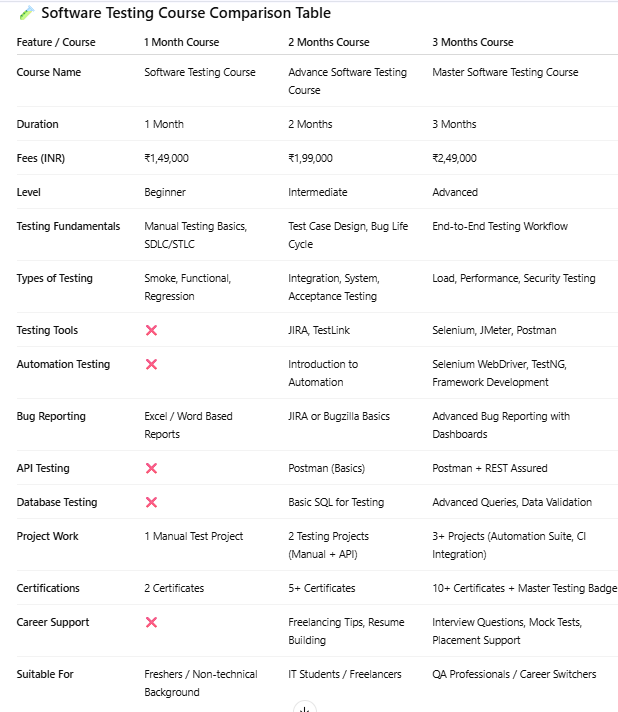
Task: Click the 'Certifications' row label
Action: point(48,588)
